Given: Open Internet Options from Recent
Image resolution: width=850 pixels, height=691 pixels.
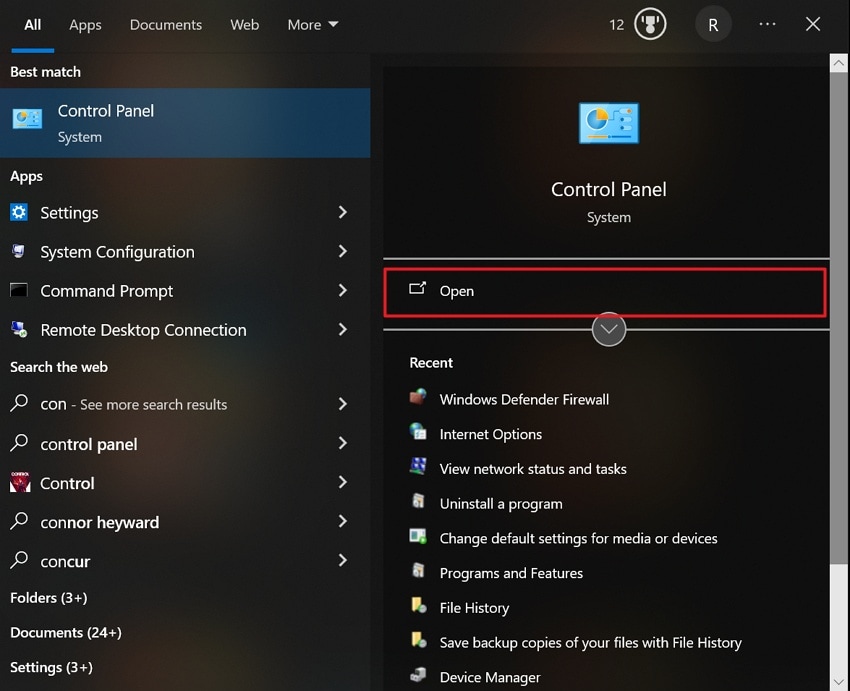Looking at the screenshot, I should point(491,434).
